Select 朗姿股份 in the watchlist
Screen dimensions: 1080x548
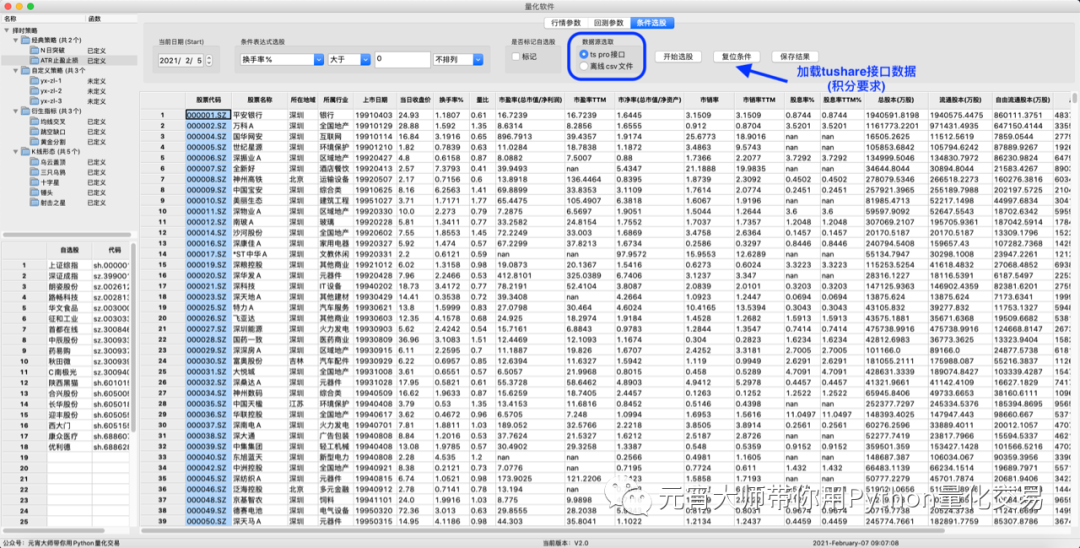[x=69, y=286]
